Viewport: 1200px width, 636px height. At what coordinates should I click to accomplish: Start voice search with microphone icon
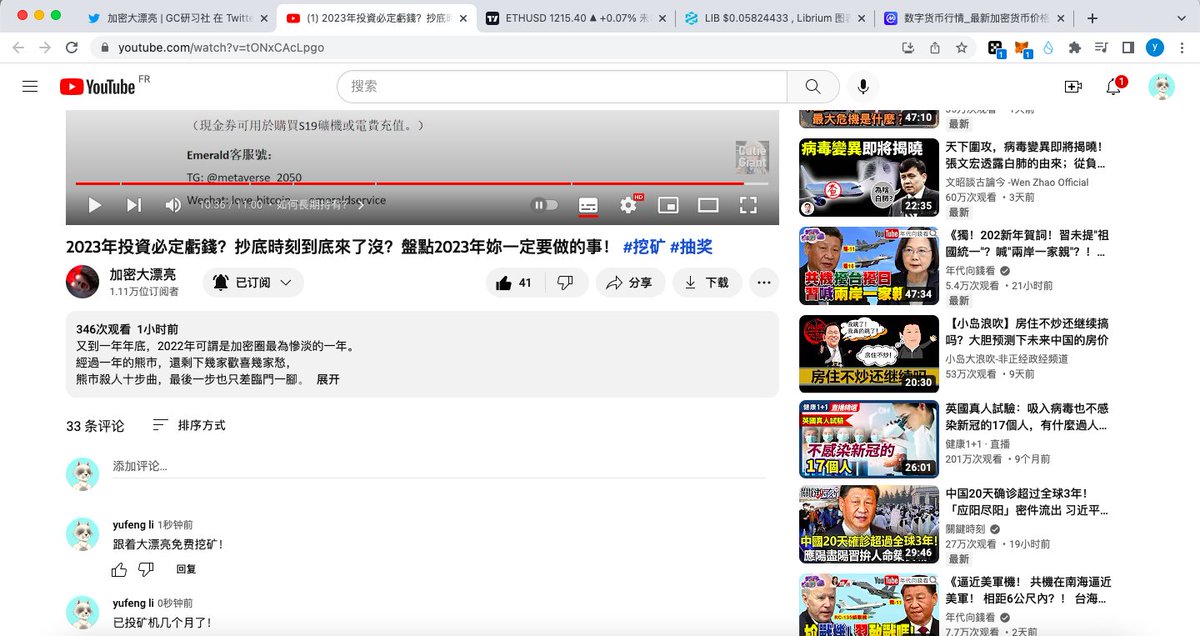click(863, 87)
